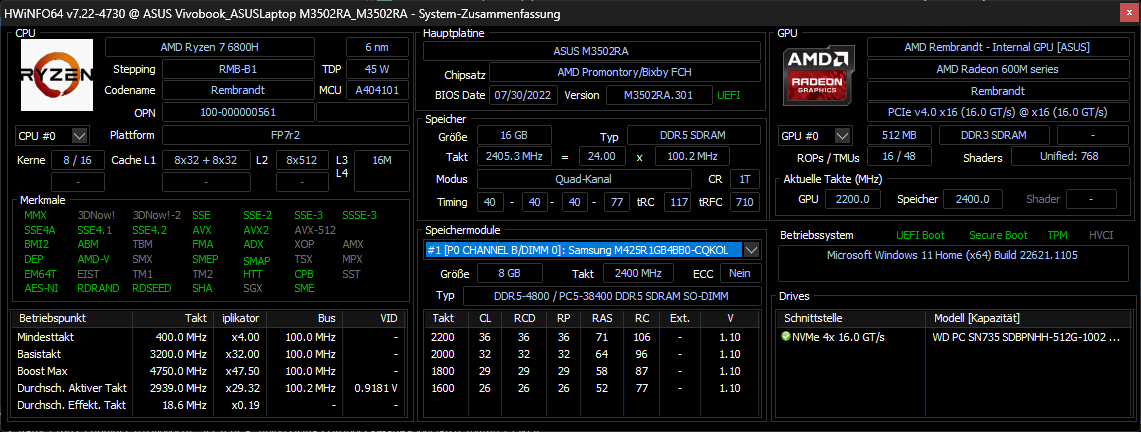Click the FP7r2 platform field

285,135
